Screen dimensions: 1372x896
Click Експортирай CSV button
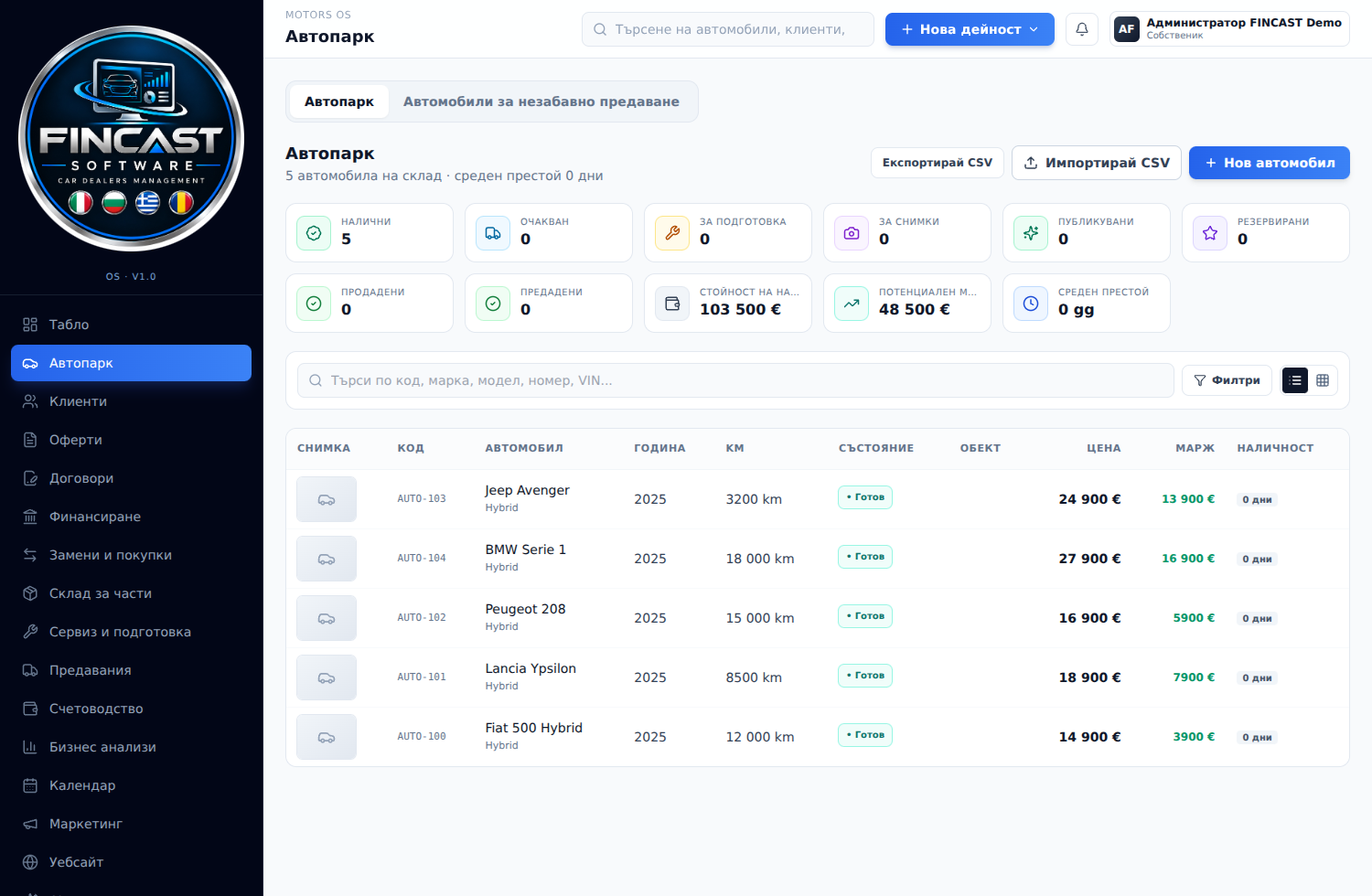point(938,163)
